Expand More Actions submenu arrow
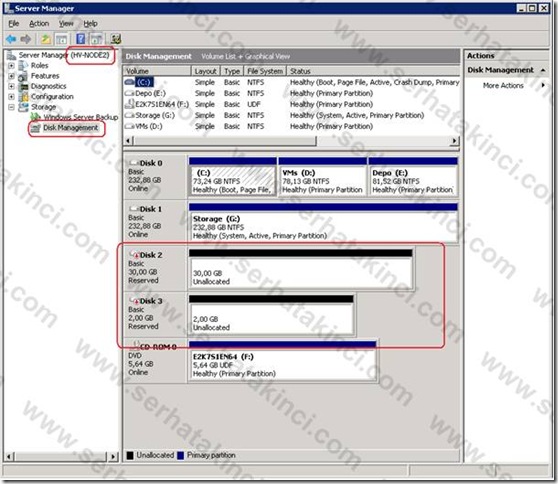558x484 pixels. coord(543,85)
